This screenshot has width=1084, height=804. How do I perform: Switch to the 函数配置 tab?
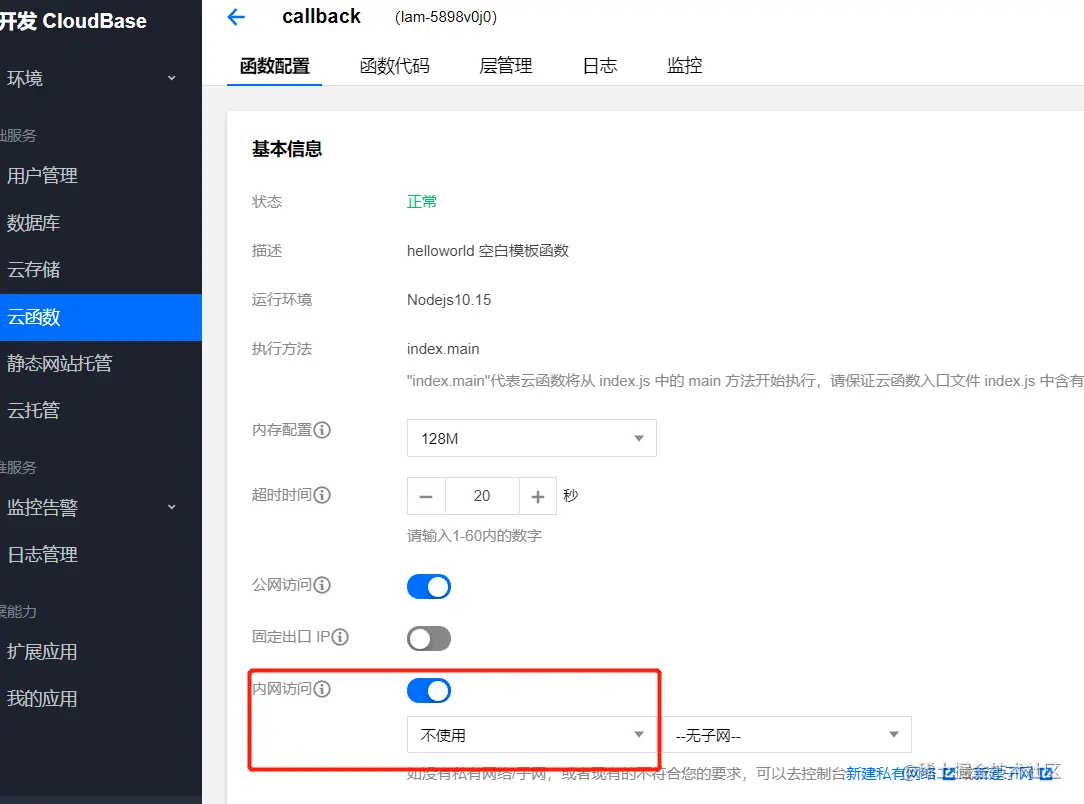pos(274,66)
